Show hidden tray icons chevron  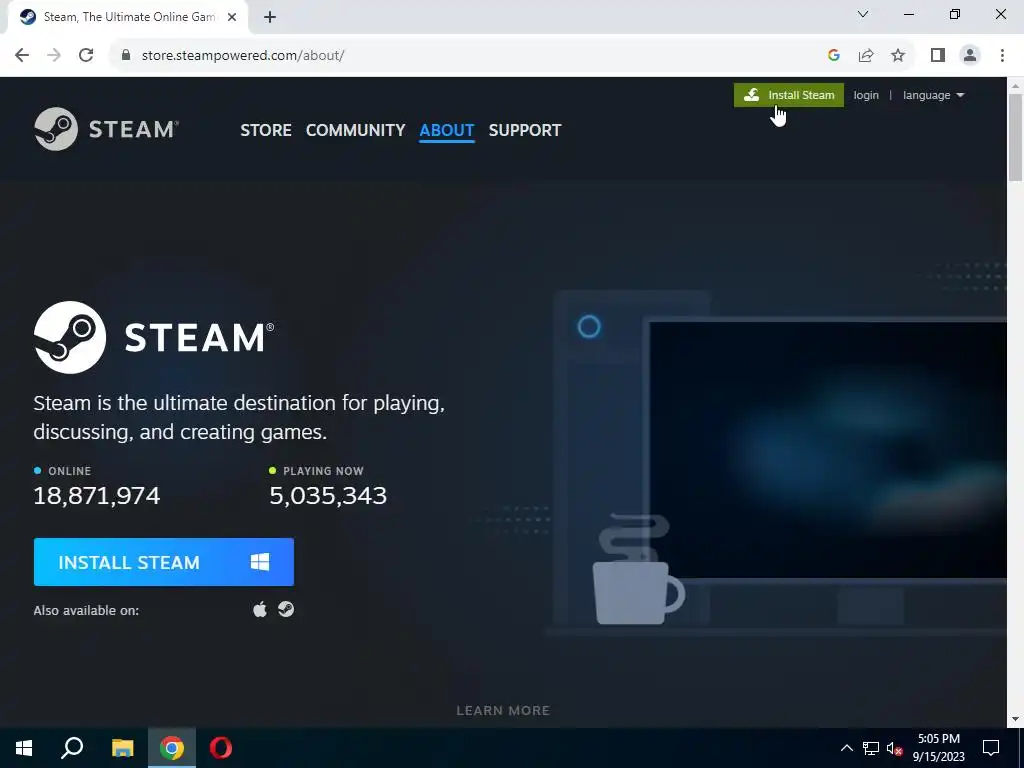click(x=846, y=748)
